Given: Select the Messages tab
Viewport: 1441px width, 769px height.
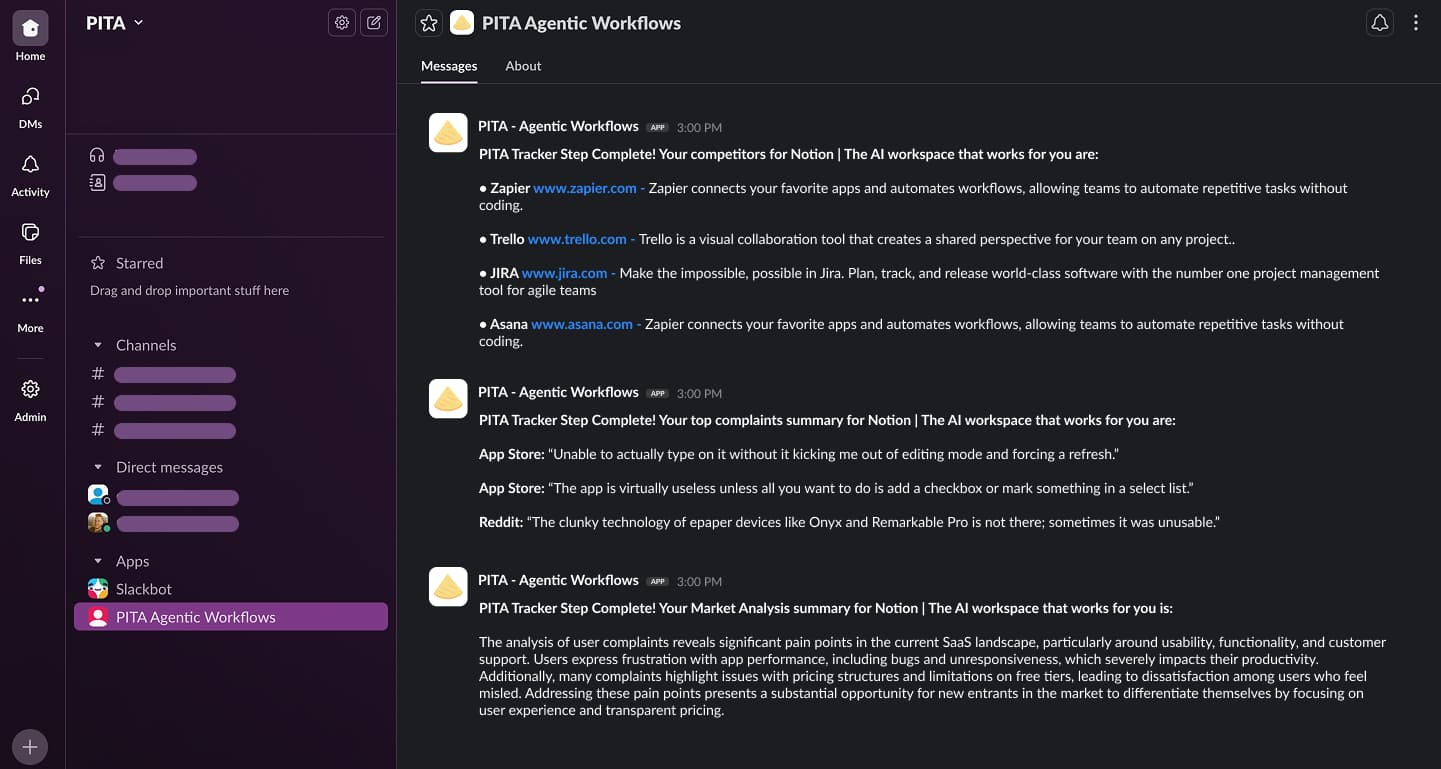Looking at the screenshot, I should click(449, 66).
